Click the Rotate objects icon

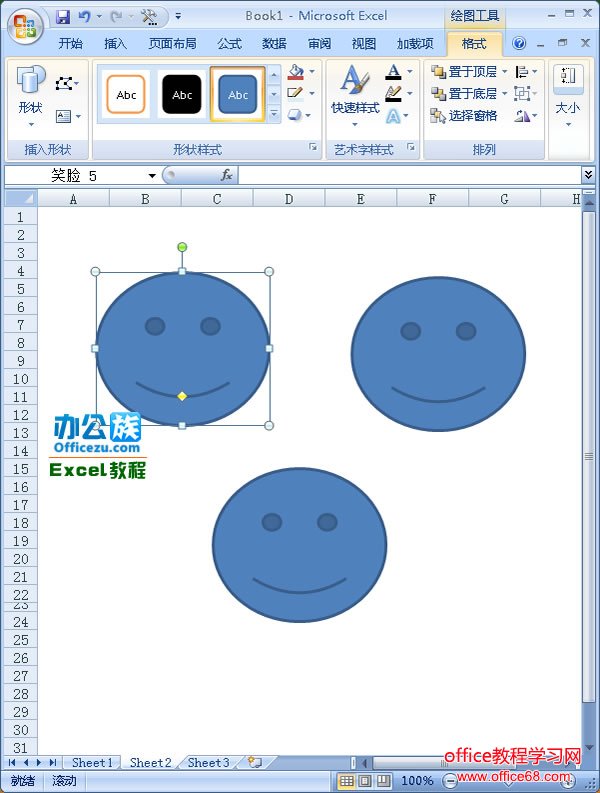click(x=522, y=116)
